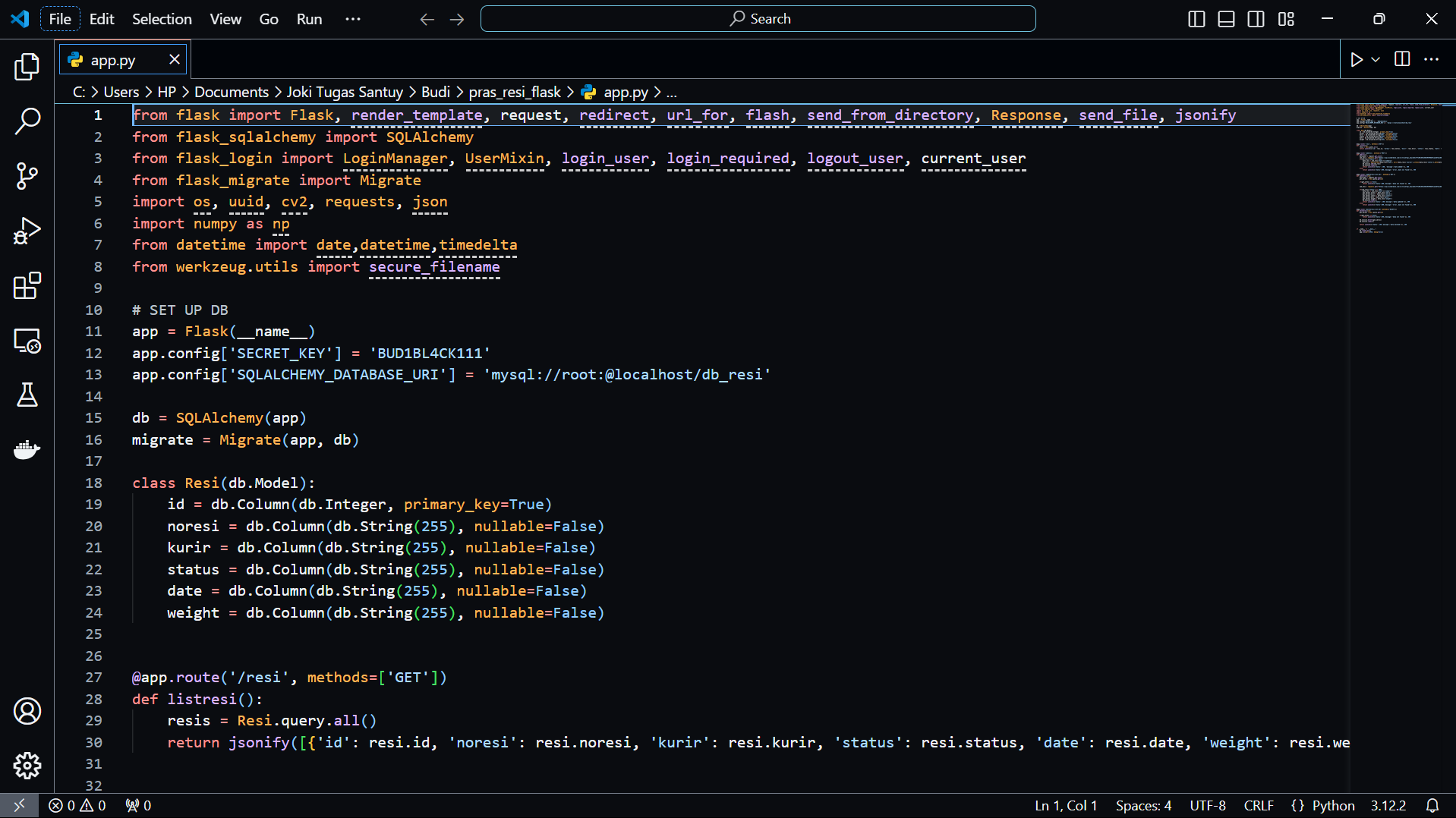The image size is (1456, 818).
Task: Change end of line sequence CRLF
Action: (1259, 806)
